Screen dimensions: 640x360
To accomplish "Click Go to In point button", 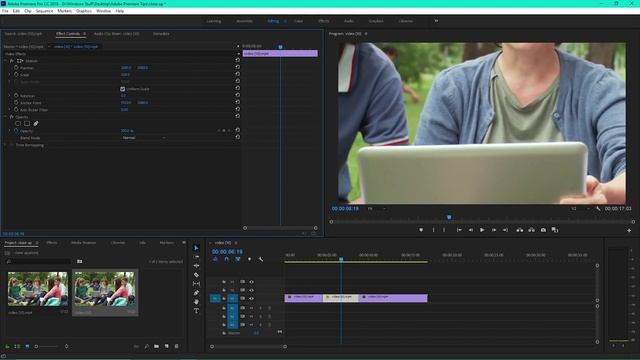I will pos(459,230).
